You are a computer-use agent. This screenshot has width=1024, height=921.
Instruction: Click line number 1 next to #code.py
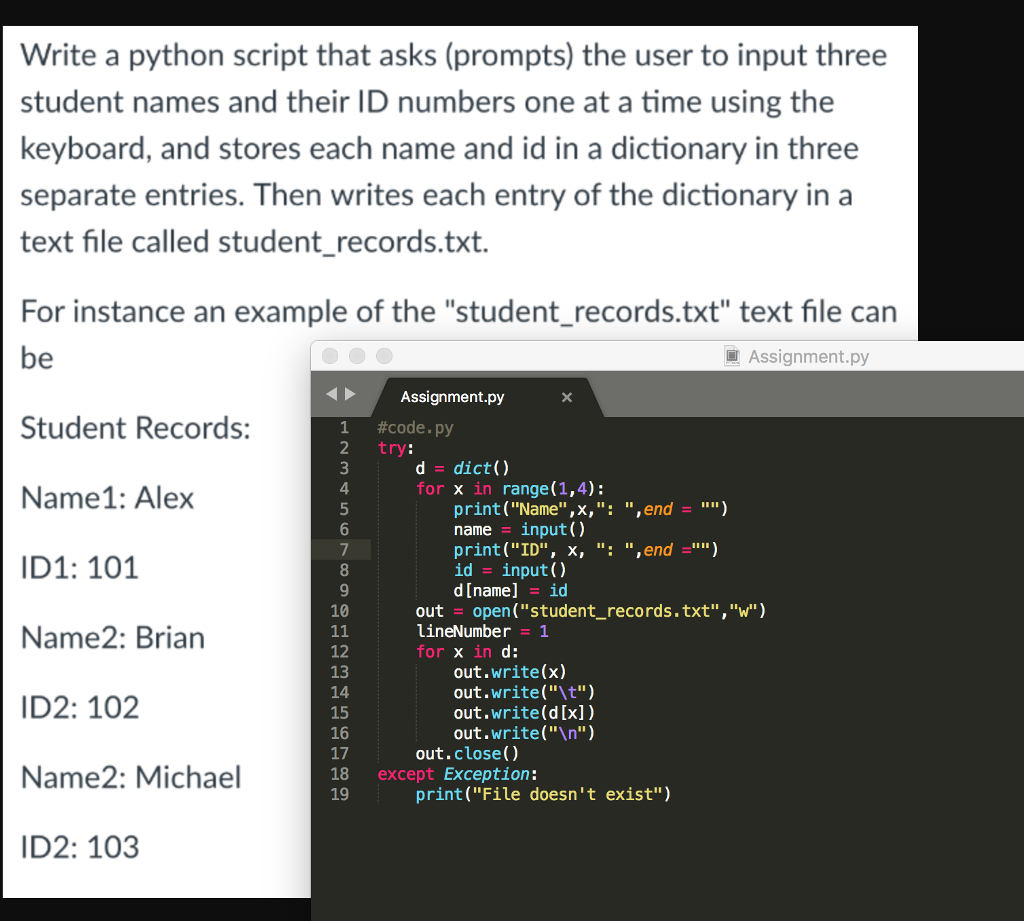coord(343,427)
